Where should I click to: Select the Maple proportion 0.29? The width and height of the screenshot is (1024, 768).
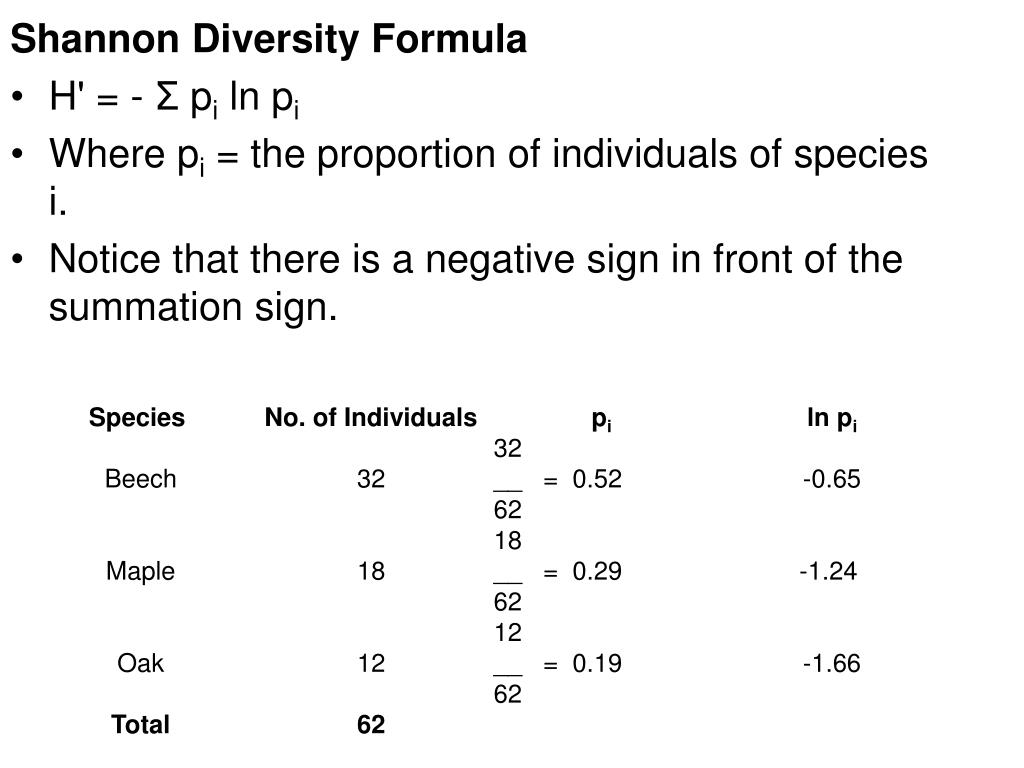[x=597, y=571]
